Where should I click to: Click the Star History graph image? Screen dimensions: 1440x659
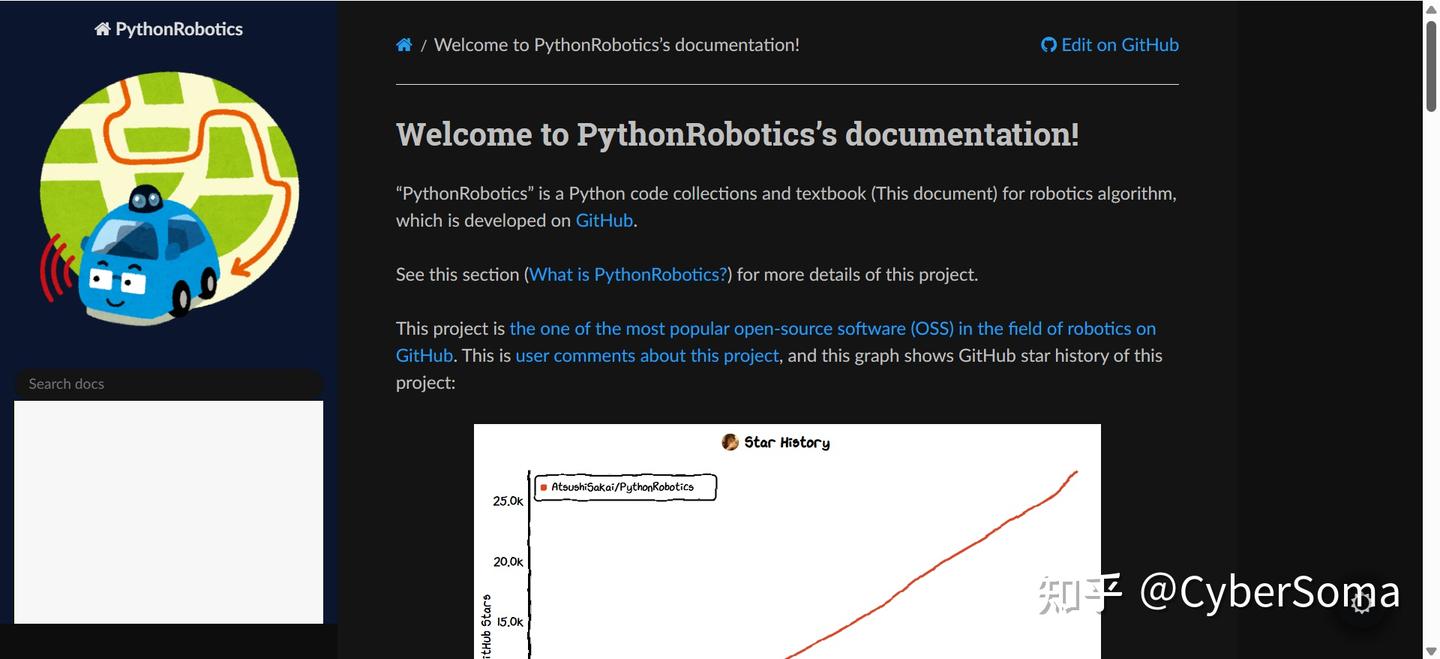pyautogui.click(x=787, y=560)
